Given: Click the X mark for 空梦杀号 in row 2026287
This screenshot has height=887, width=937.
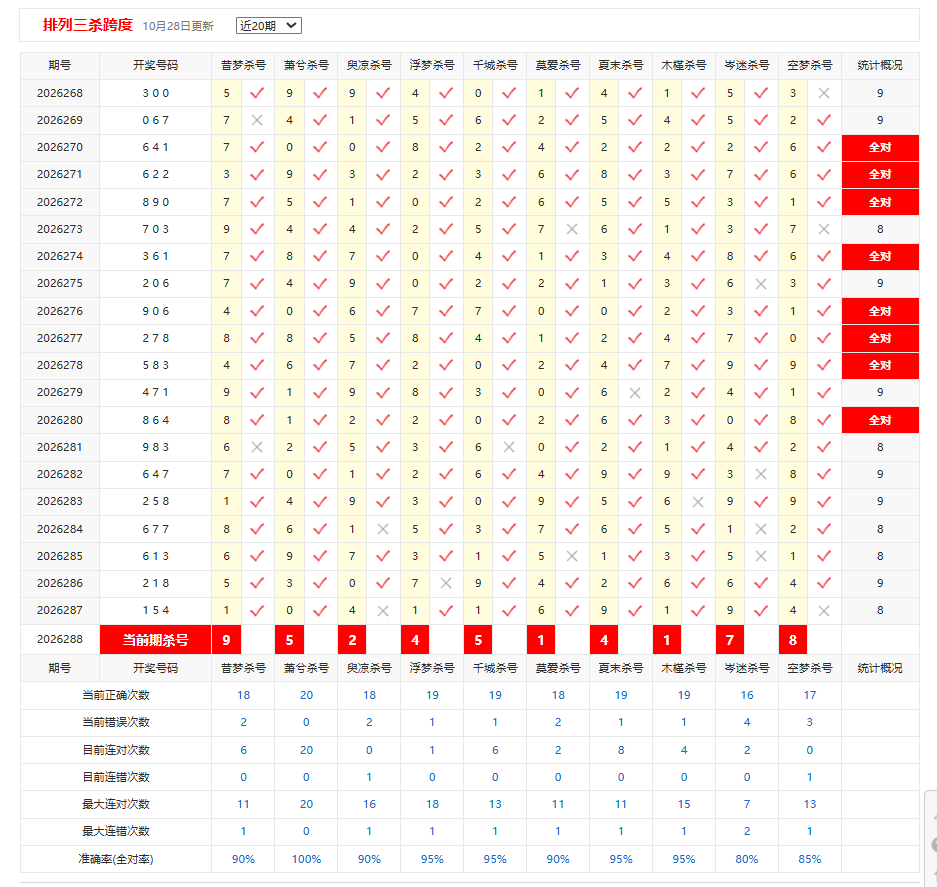Looking at the screenshot, I should pos(824,611).
